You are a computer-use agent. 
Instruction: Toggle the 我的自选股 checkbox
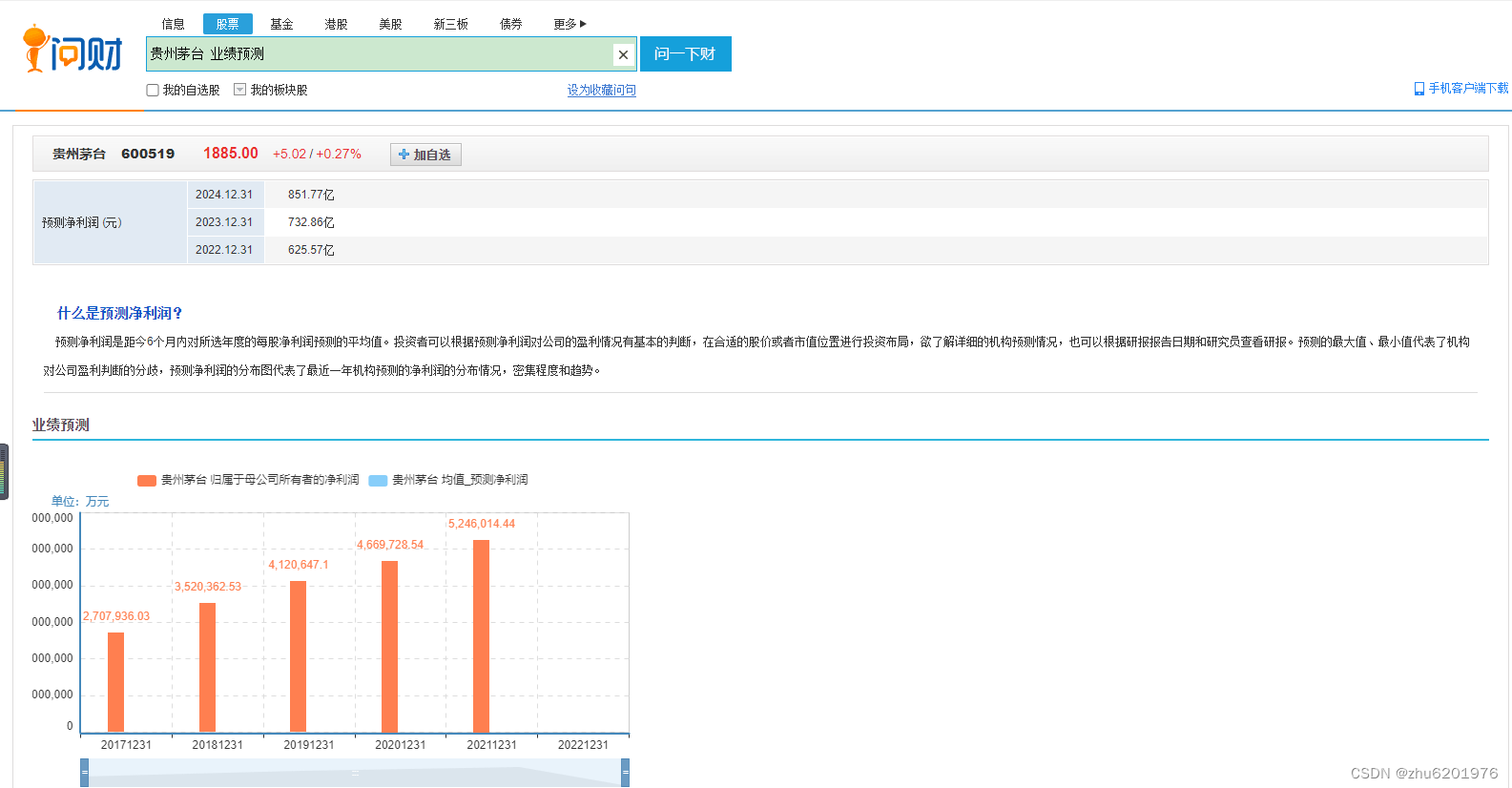(153, 91)
